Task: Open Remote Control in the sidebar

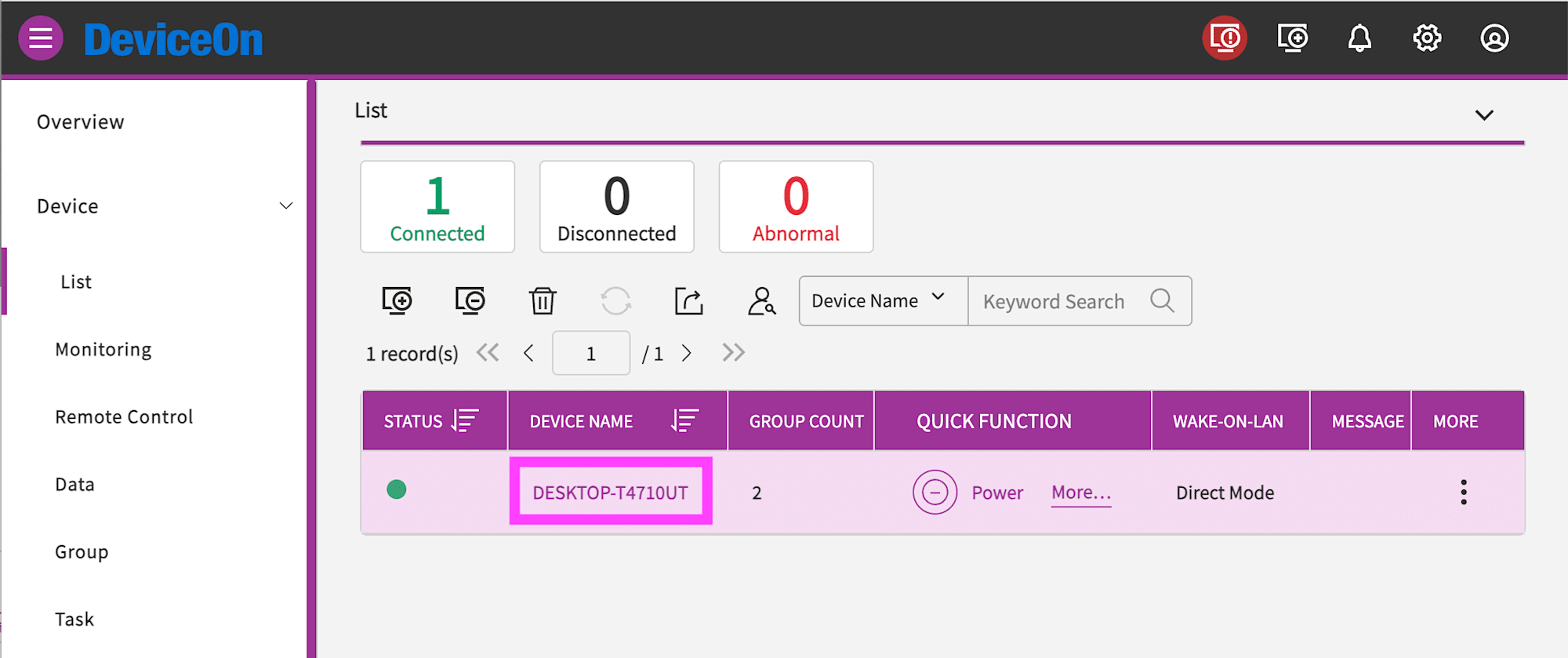Action: pyautogui.click(x=124, y=417)
